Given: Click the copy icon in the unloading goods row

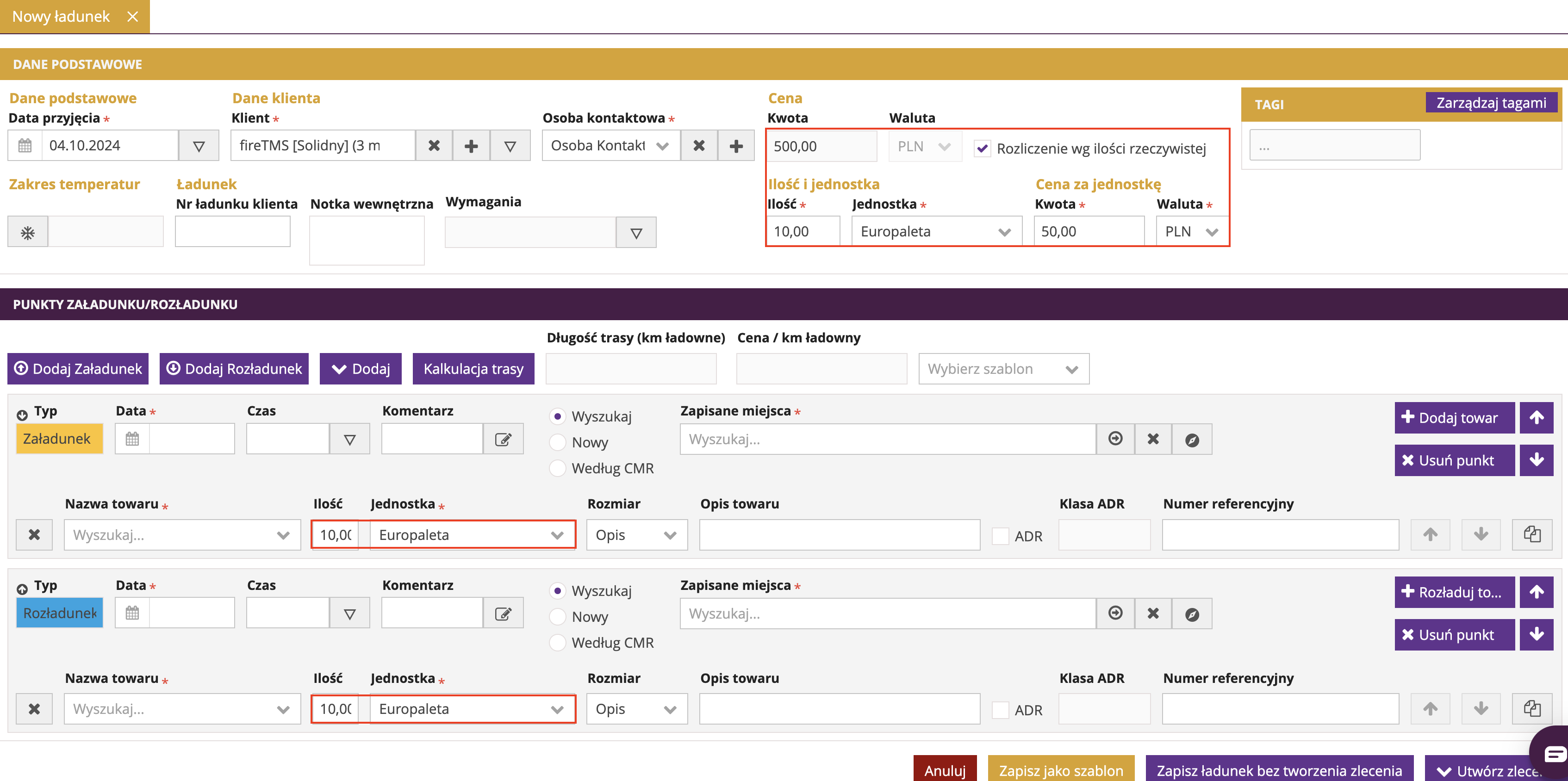Looking at the screenshot, I should coord(1531,708).
